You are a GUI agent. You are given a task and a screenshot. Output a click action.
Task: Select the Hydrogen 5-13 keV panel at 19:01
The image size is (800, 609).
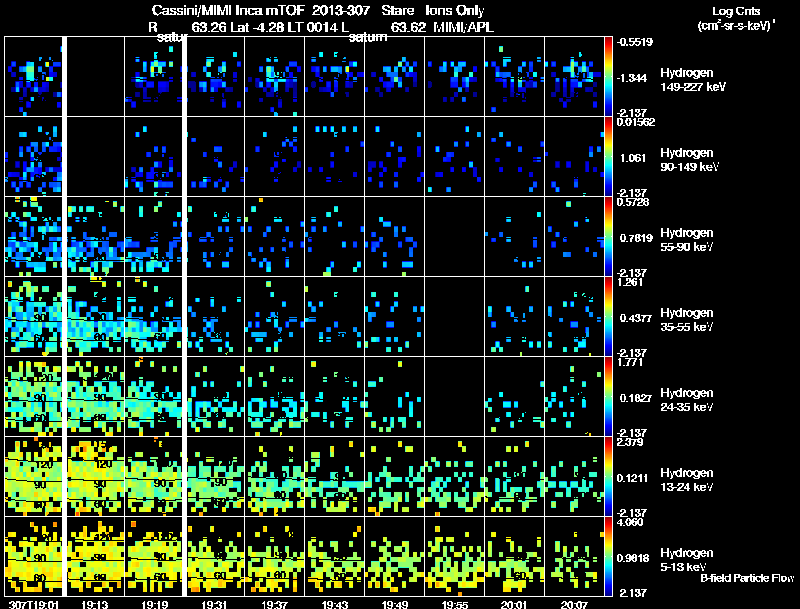(33, 557)
